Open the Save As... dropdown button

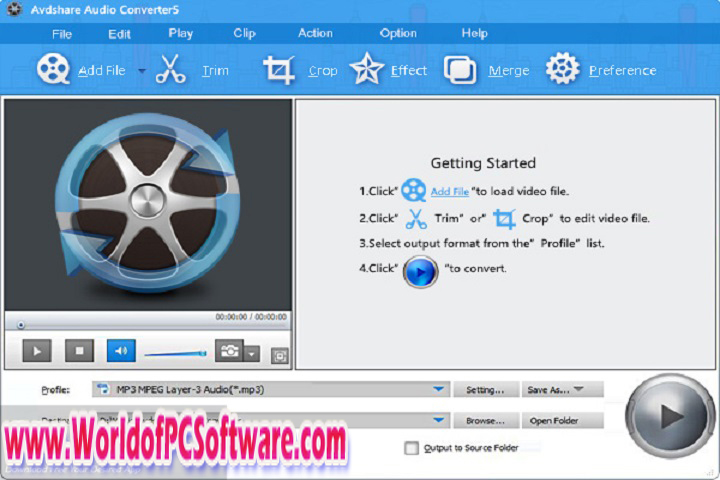(562, 390)
